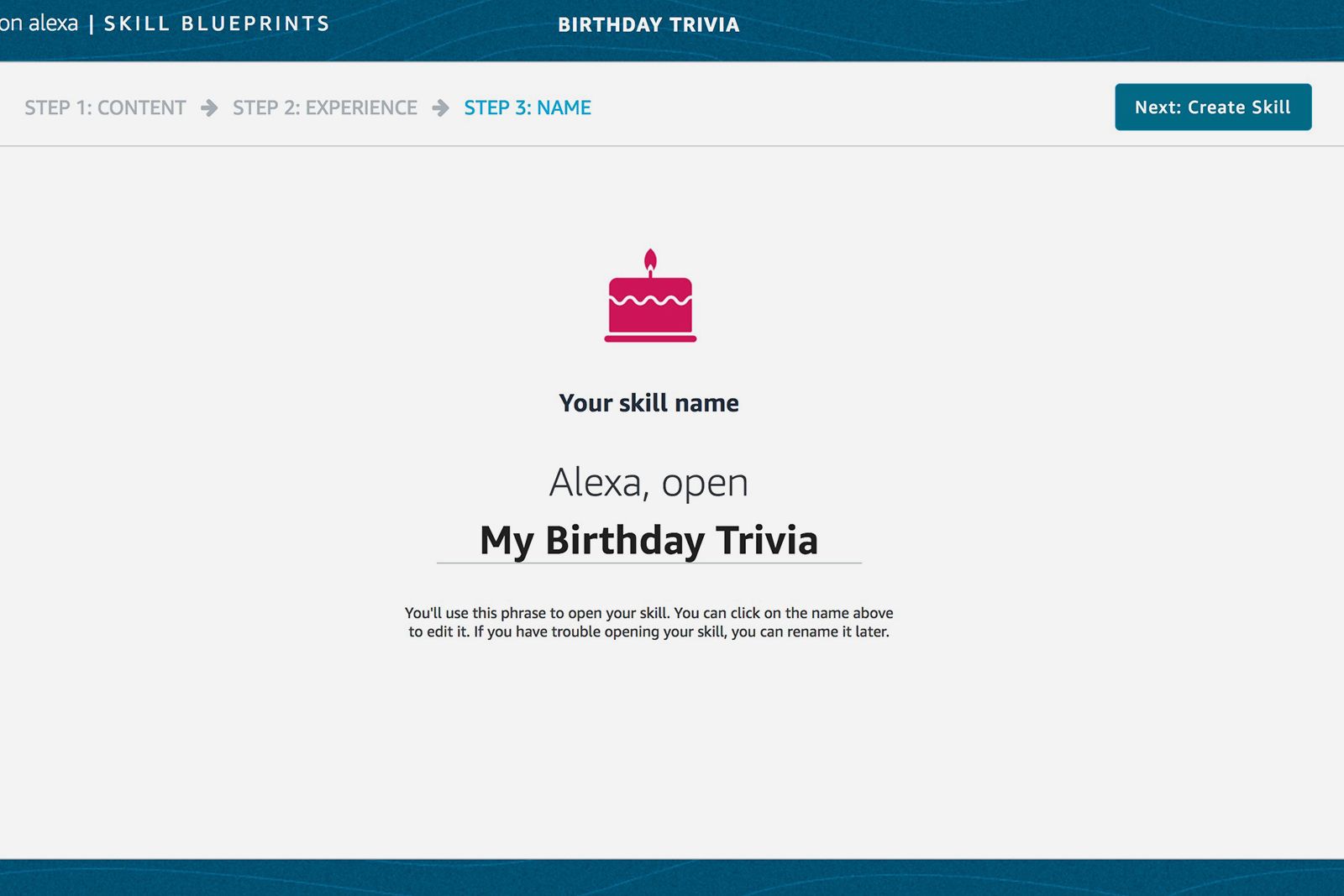The height and width of the screenshot is (896, 1344).
Task: Return to Step 2: Experience
Action: [324, 107]
